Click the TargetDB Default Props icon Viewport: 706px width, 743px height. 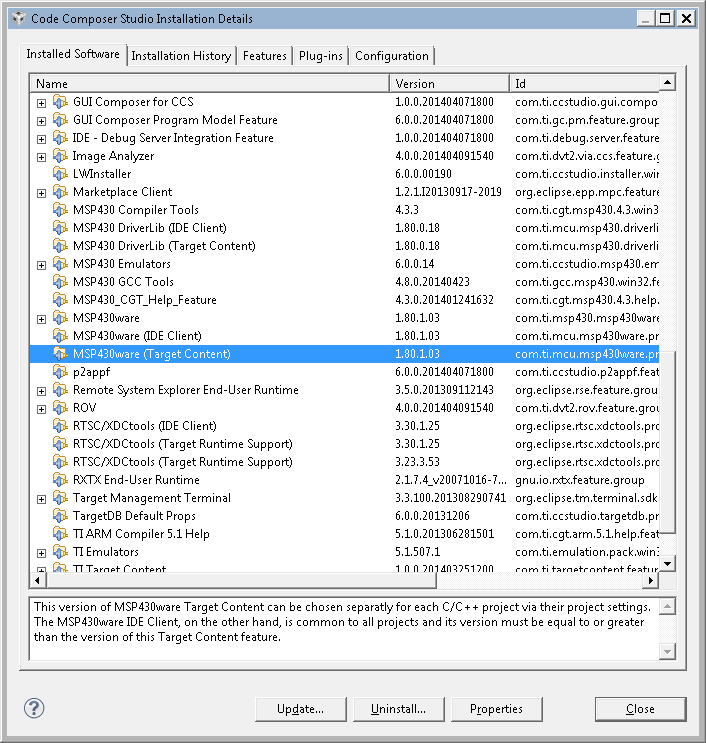pos(60,516)
